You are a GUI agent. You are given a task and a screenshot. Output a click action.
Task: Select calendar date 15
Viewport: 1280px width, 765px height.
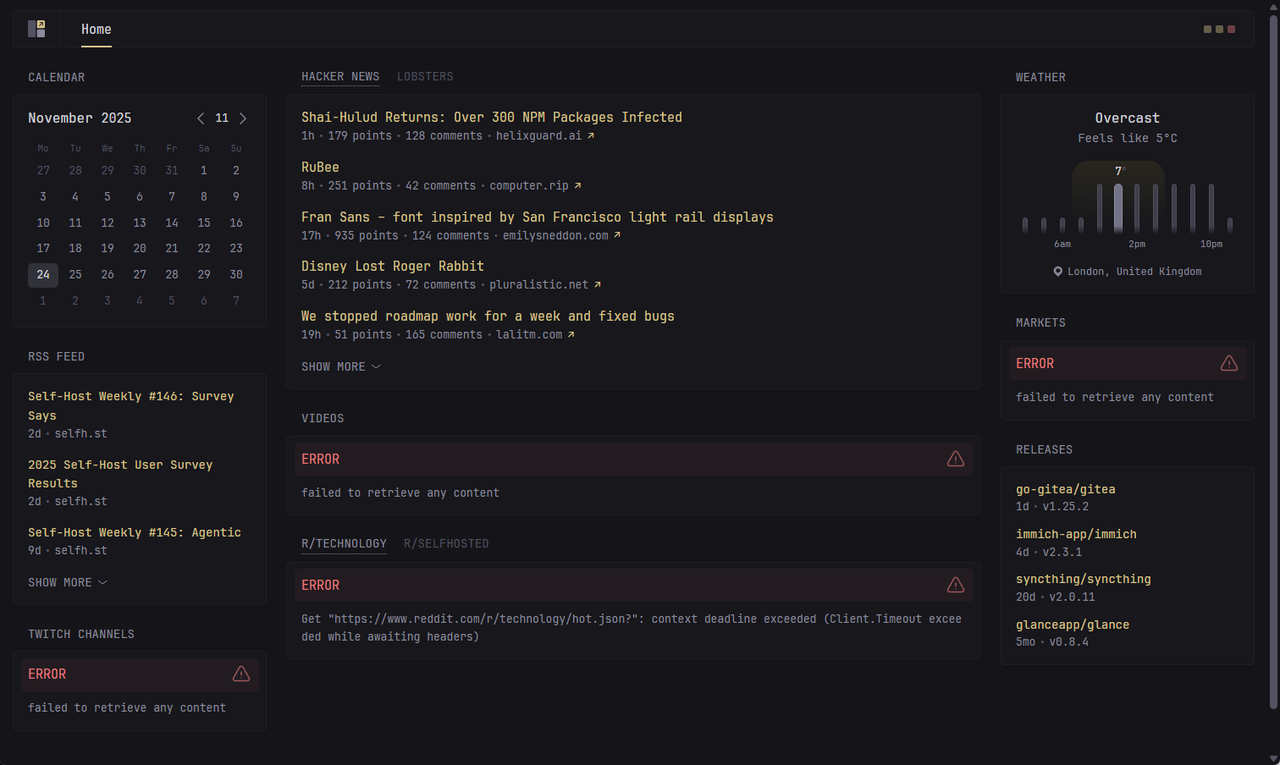click(204, 223)
